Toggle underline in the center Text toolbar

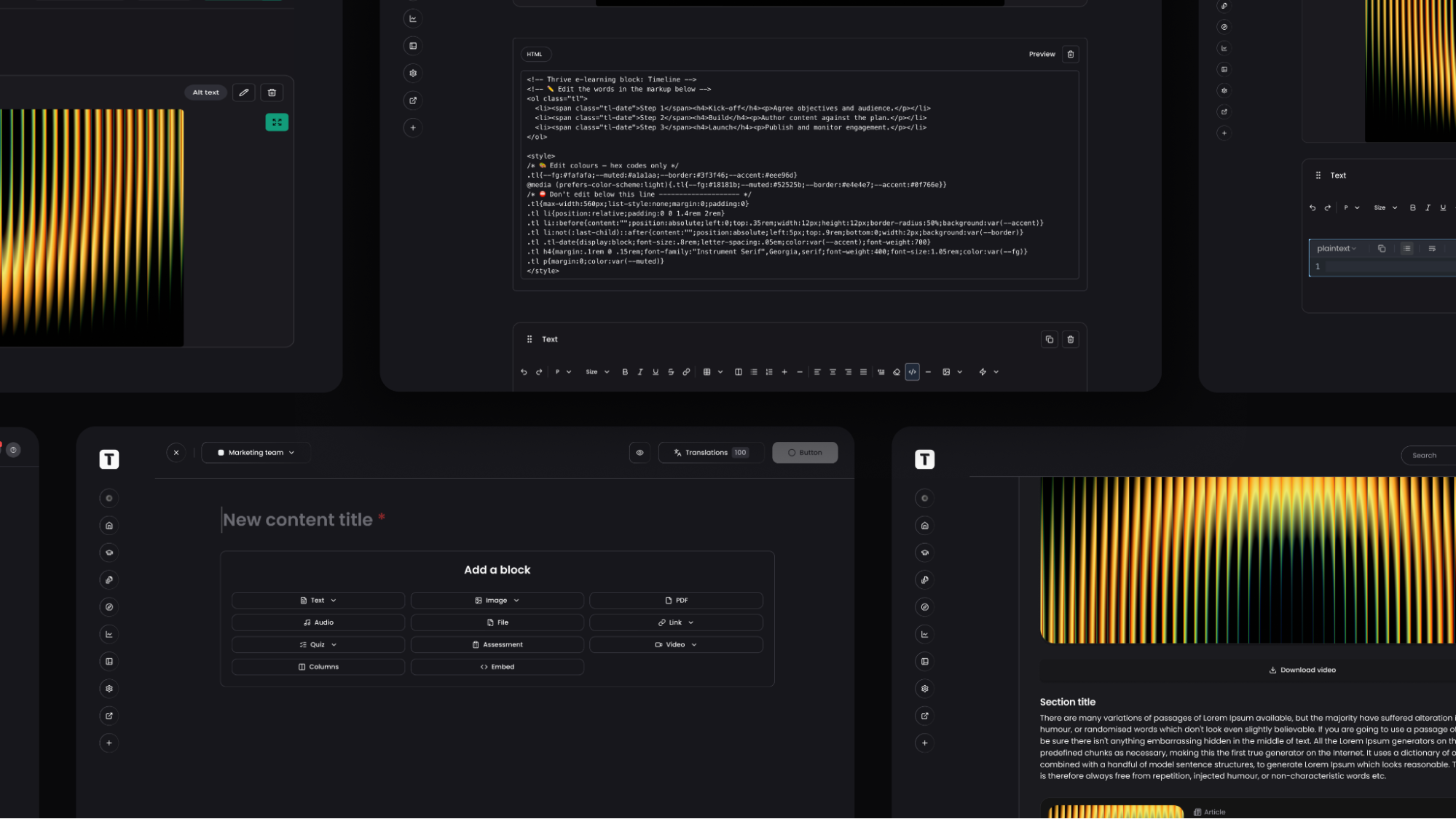click(x=656, y=372)
